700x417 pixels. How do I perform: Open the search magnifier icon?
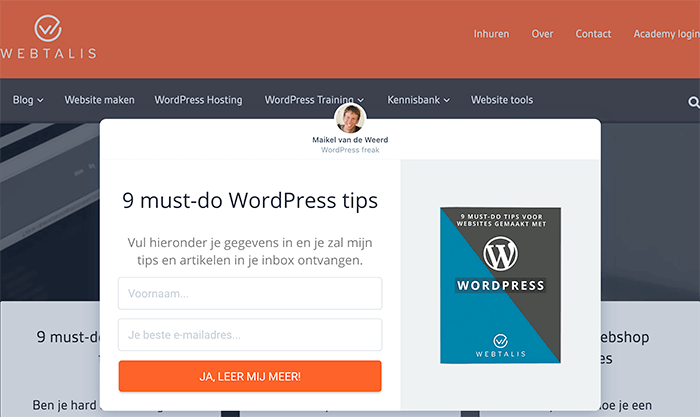(x=693, y=102)
